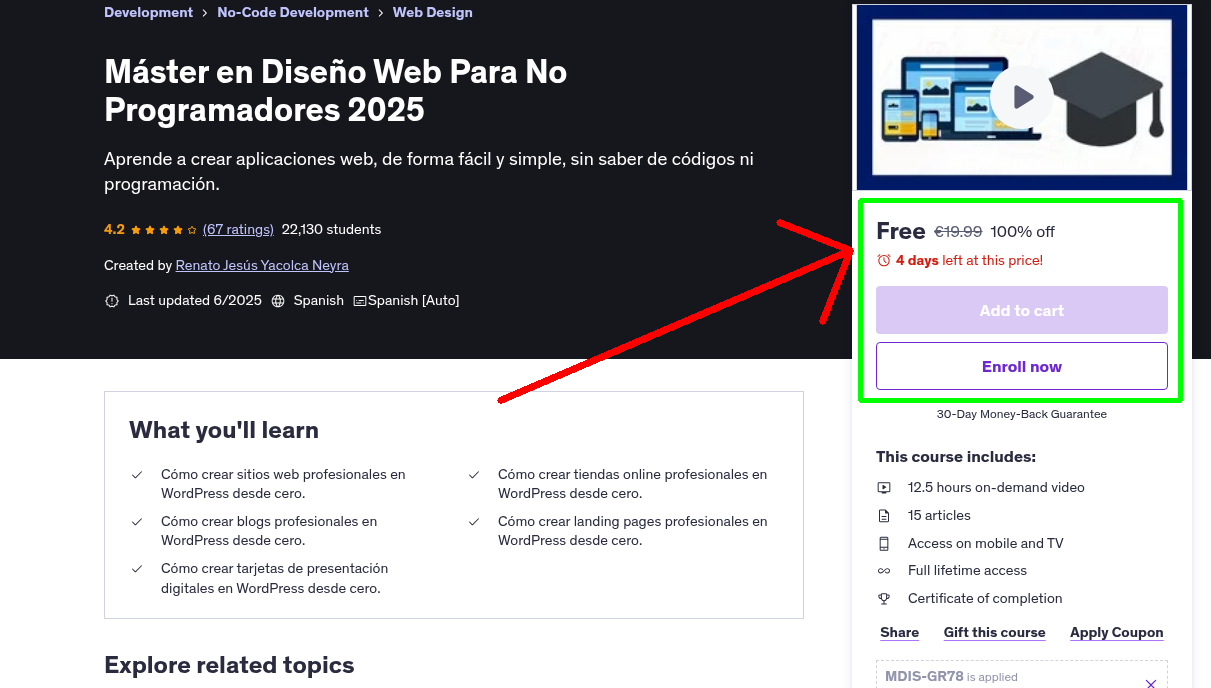Select Gift this course
The height and width of the screenshot is (688, 1211).
pyautogui.click(x=994, y=632)
